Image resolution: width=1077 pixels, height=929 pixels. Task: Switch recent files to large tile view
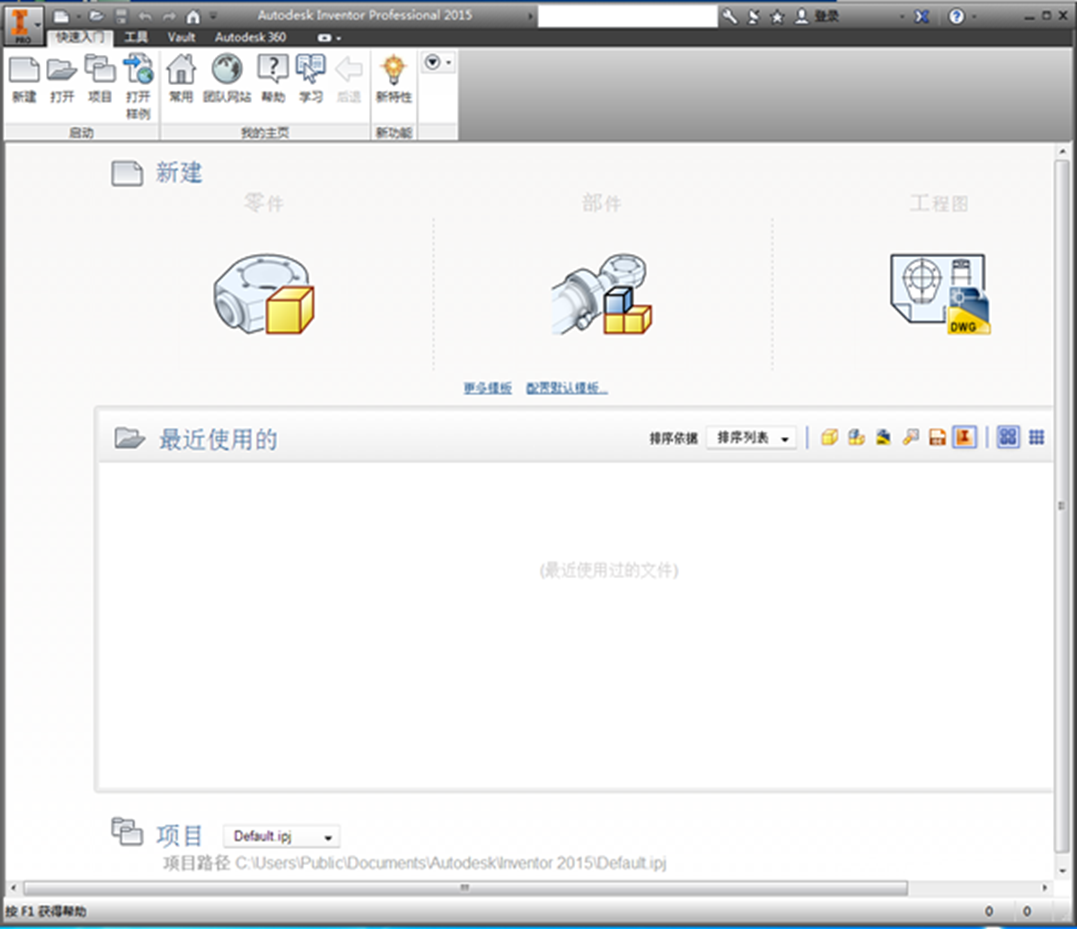click(1008, 437)
